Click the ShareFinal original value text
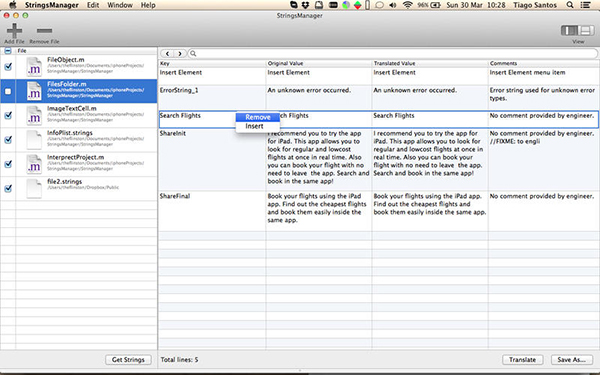The image size is (600, 375). (x=317, y=208)
